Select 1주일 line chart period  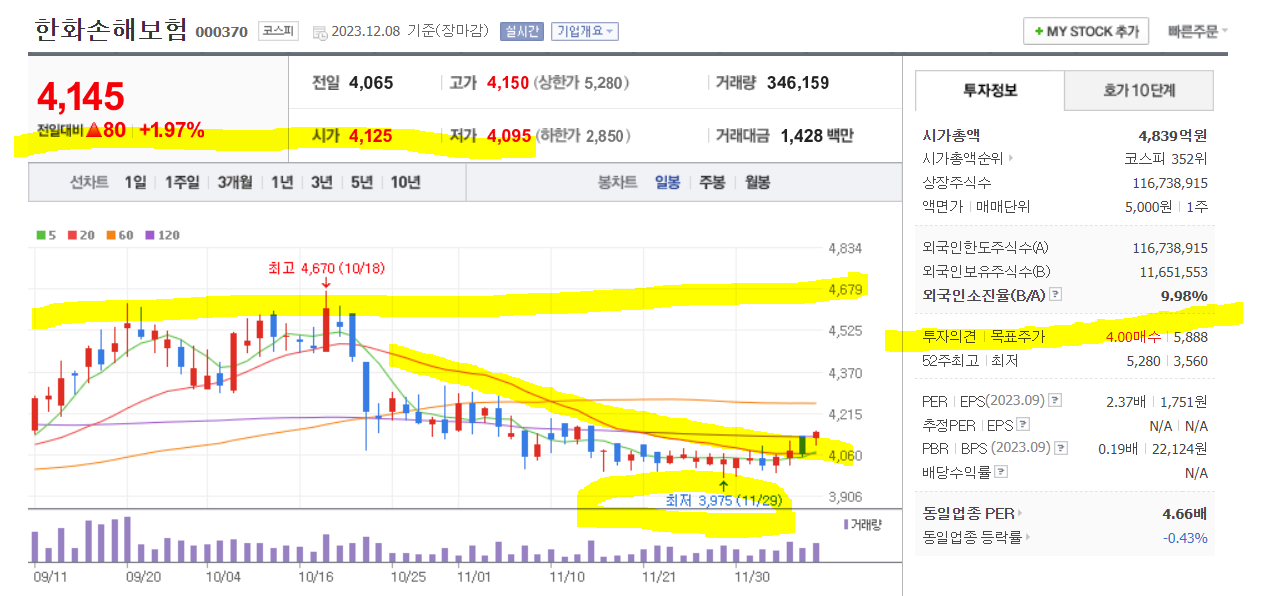pyautogui.click(x=182, y=182)
